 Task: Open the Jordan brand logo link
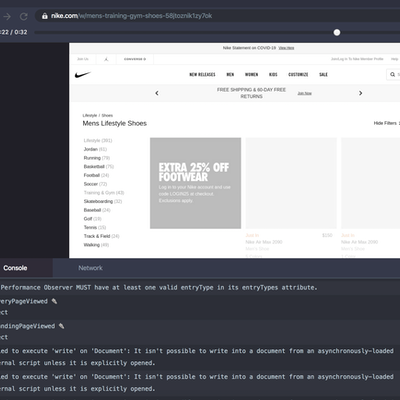[106, 59]
